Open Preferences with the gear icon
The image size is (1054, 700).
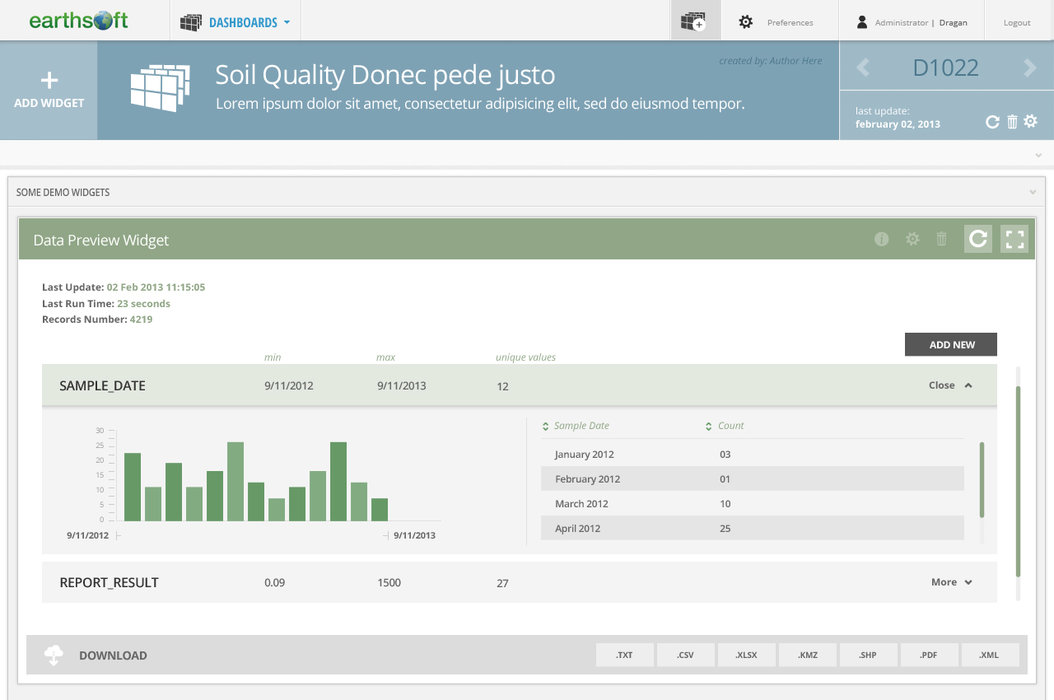tap(746, 22)
